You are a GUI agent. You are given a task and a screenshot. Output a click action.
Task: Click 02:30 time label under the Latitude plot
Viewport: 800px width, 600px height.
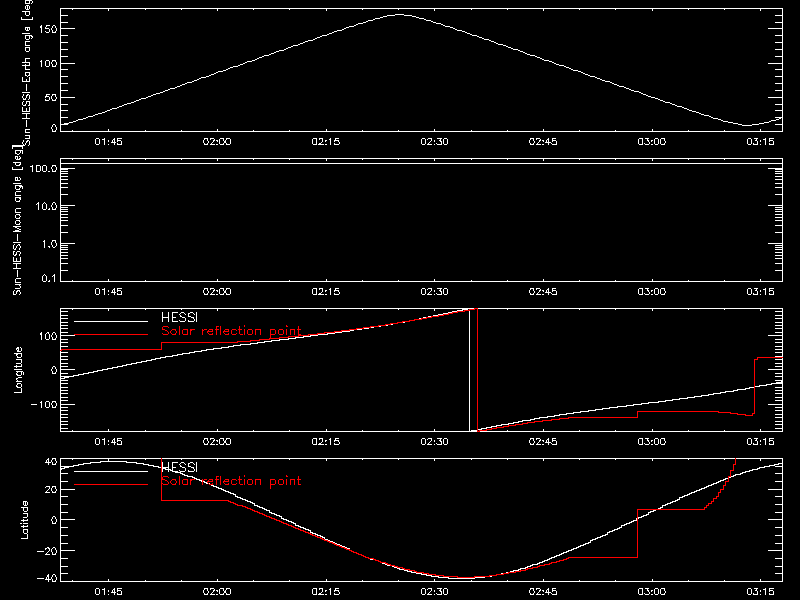434,592
